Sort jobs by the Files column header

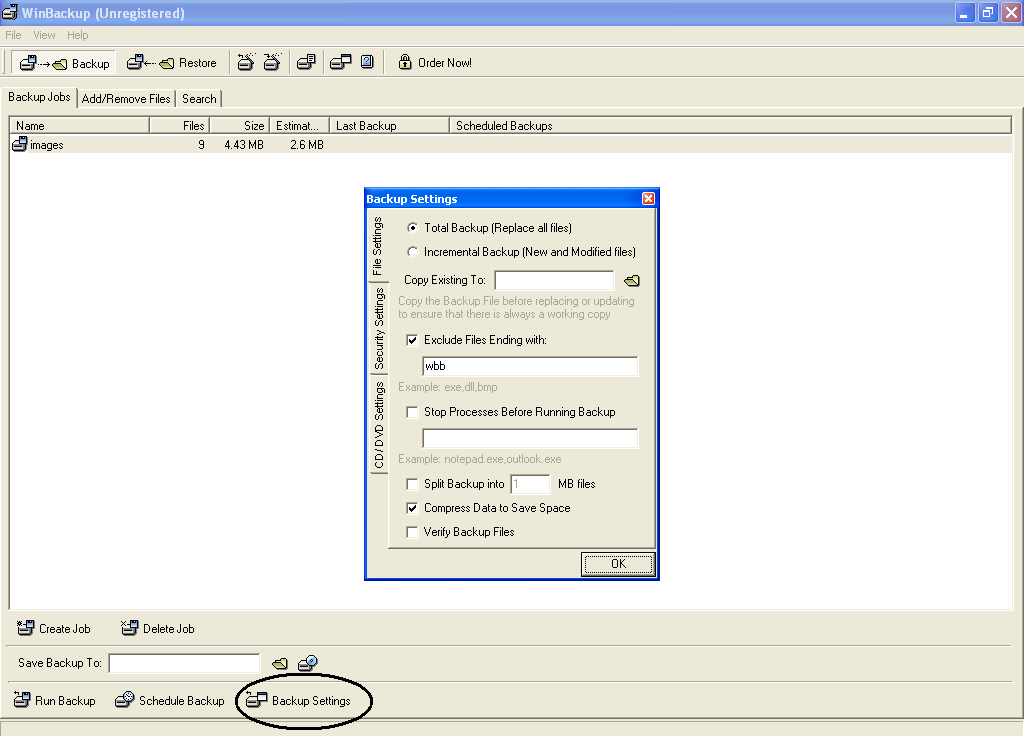coord(180,125)
